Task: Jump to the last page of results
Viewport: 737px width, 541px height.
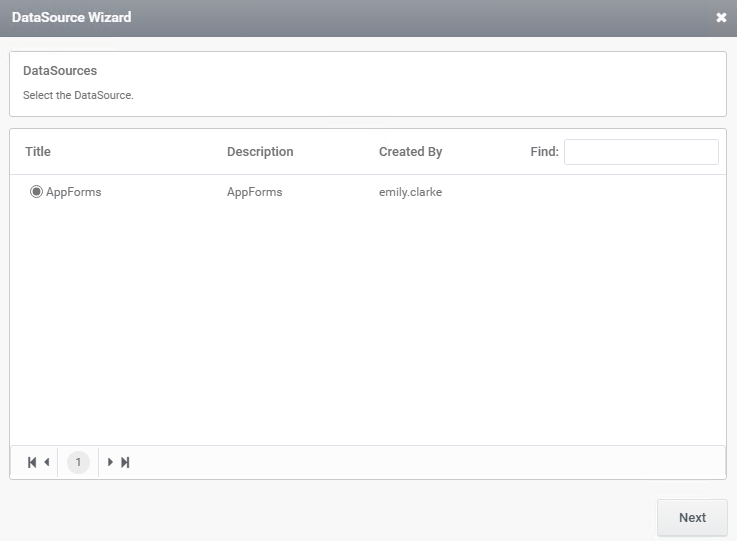Action: [x=125, y=463]
